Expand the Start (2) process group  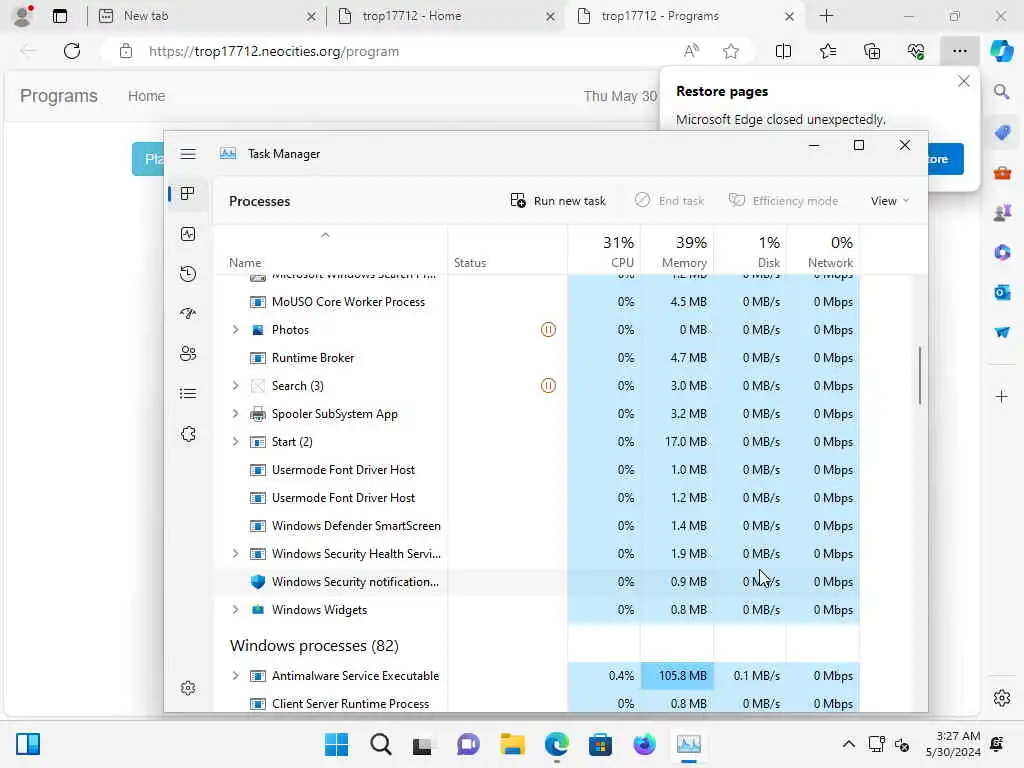pyautogui.click(x=236, y=442)
